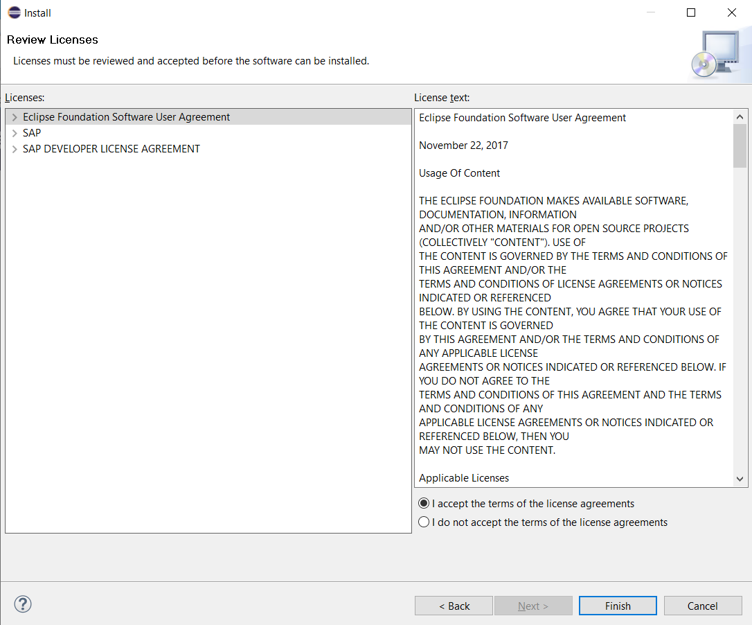Click license text scrollbar down arrow
Screen dimensions: 752x625
click(x=740, y=479)
